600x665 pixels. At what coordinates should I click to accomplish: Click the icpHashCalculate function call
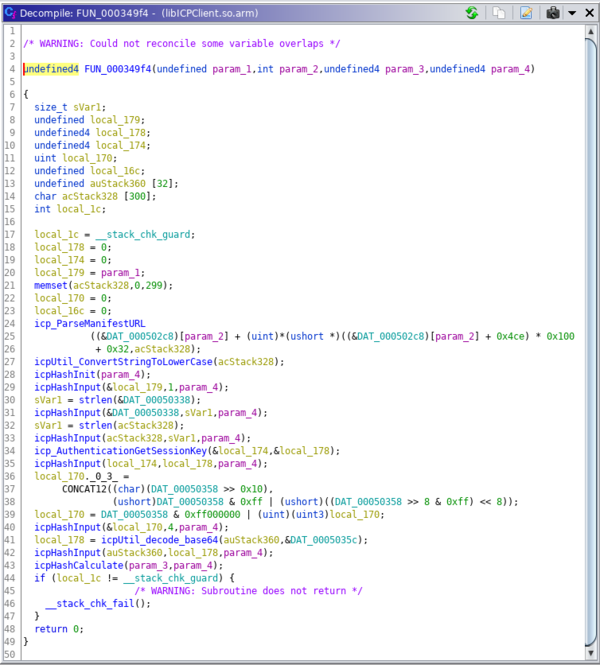click(78, 565)
